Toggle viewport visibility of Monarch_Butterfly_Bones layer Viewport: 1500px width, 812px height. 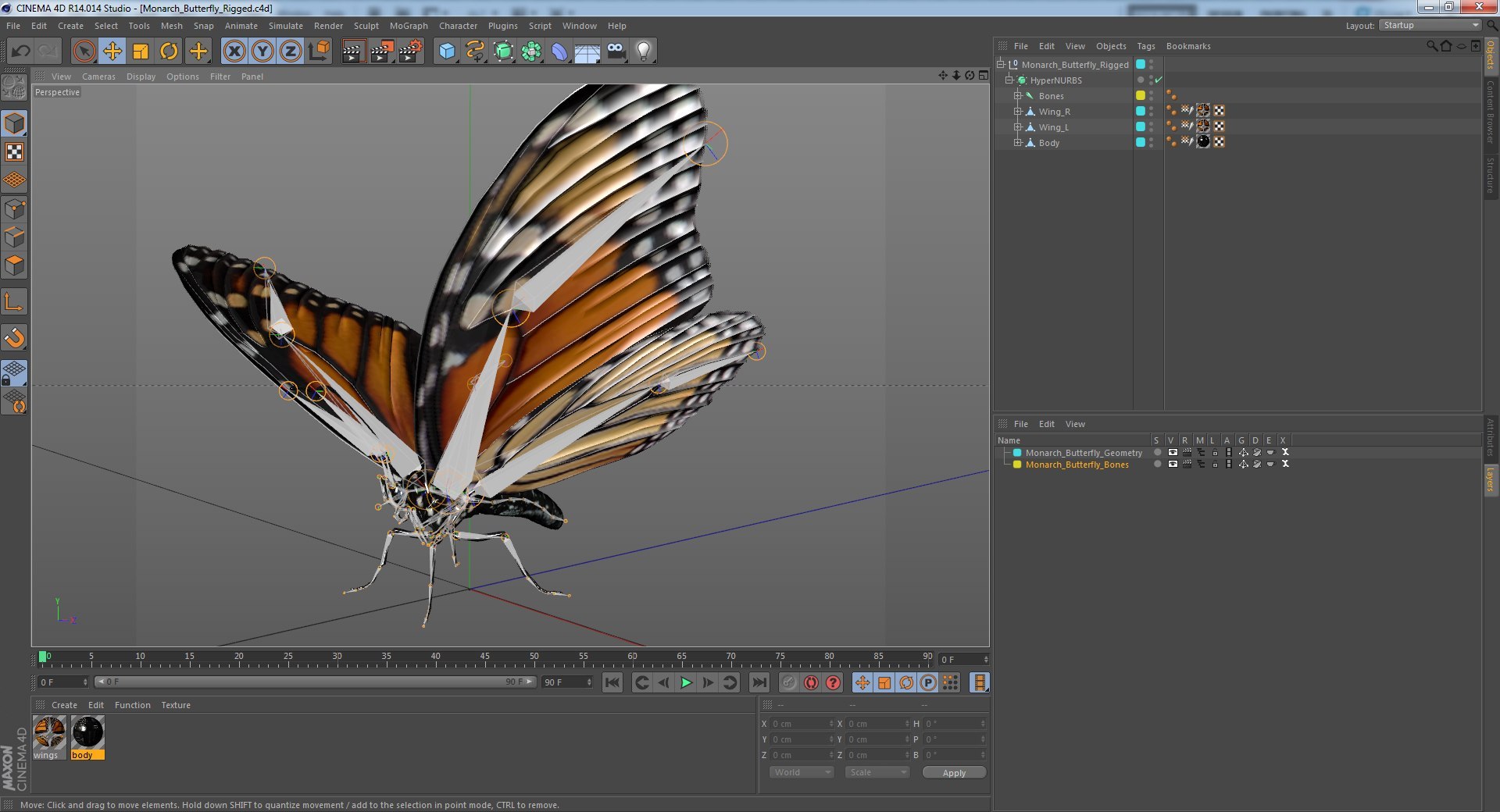click(x=1173, y=464)
